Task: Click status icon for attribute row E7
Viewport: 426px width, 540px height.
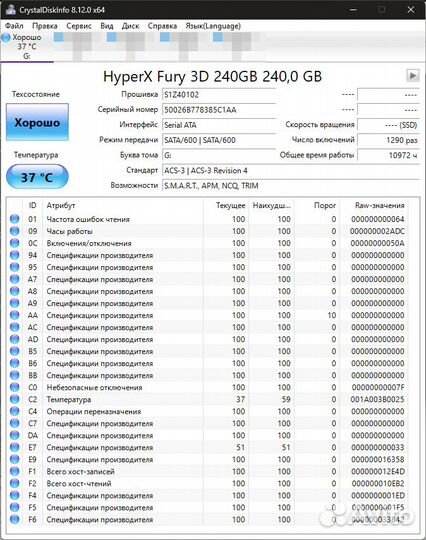Action: [x=14, y=447]
